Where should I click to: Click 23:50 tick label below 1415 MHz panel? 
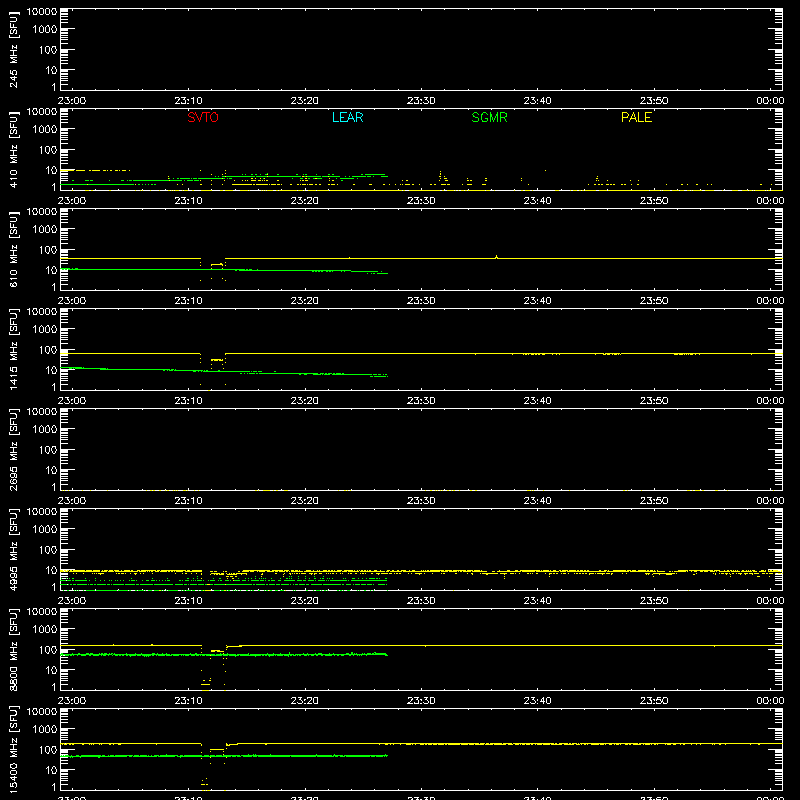tap(654, 401)
